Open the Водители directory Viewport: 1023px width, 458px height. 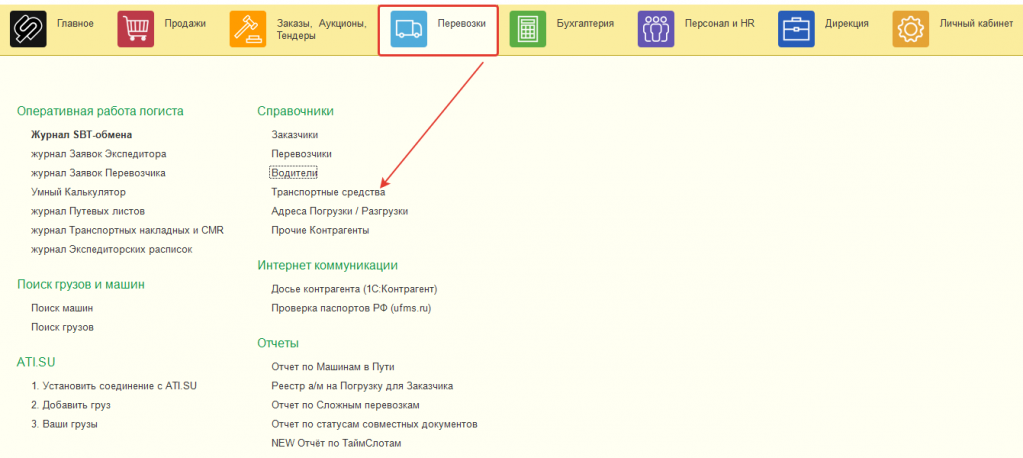pos(294,173)
